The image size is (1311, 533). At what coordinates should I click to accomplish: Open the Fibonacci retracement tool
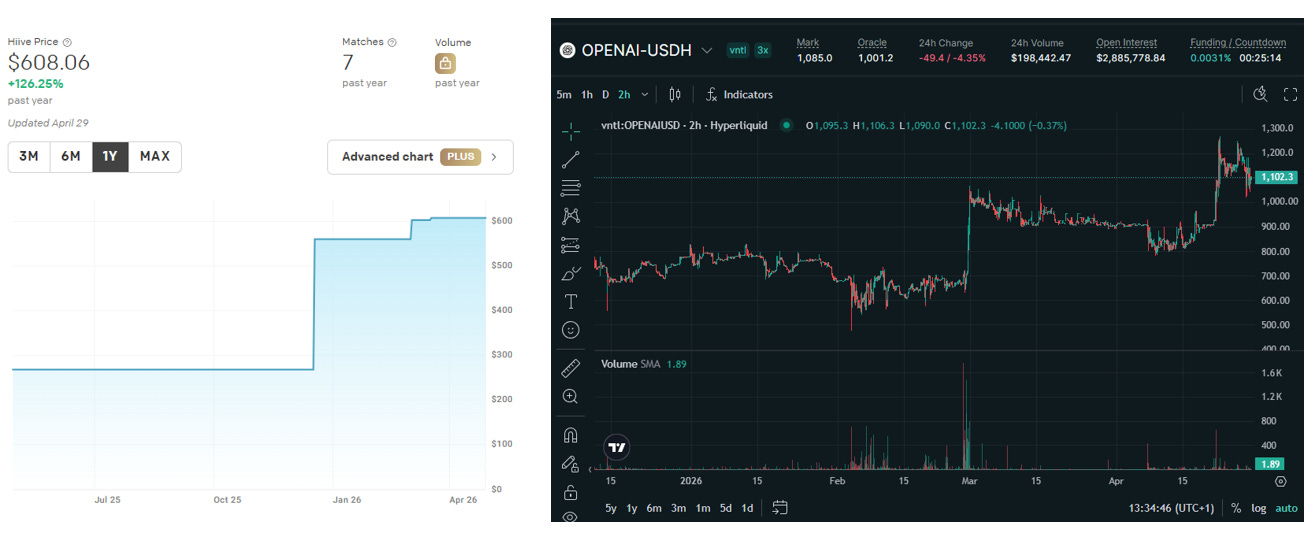[x=570, y=188]
